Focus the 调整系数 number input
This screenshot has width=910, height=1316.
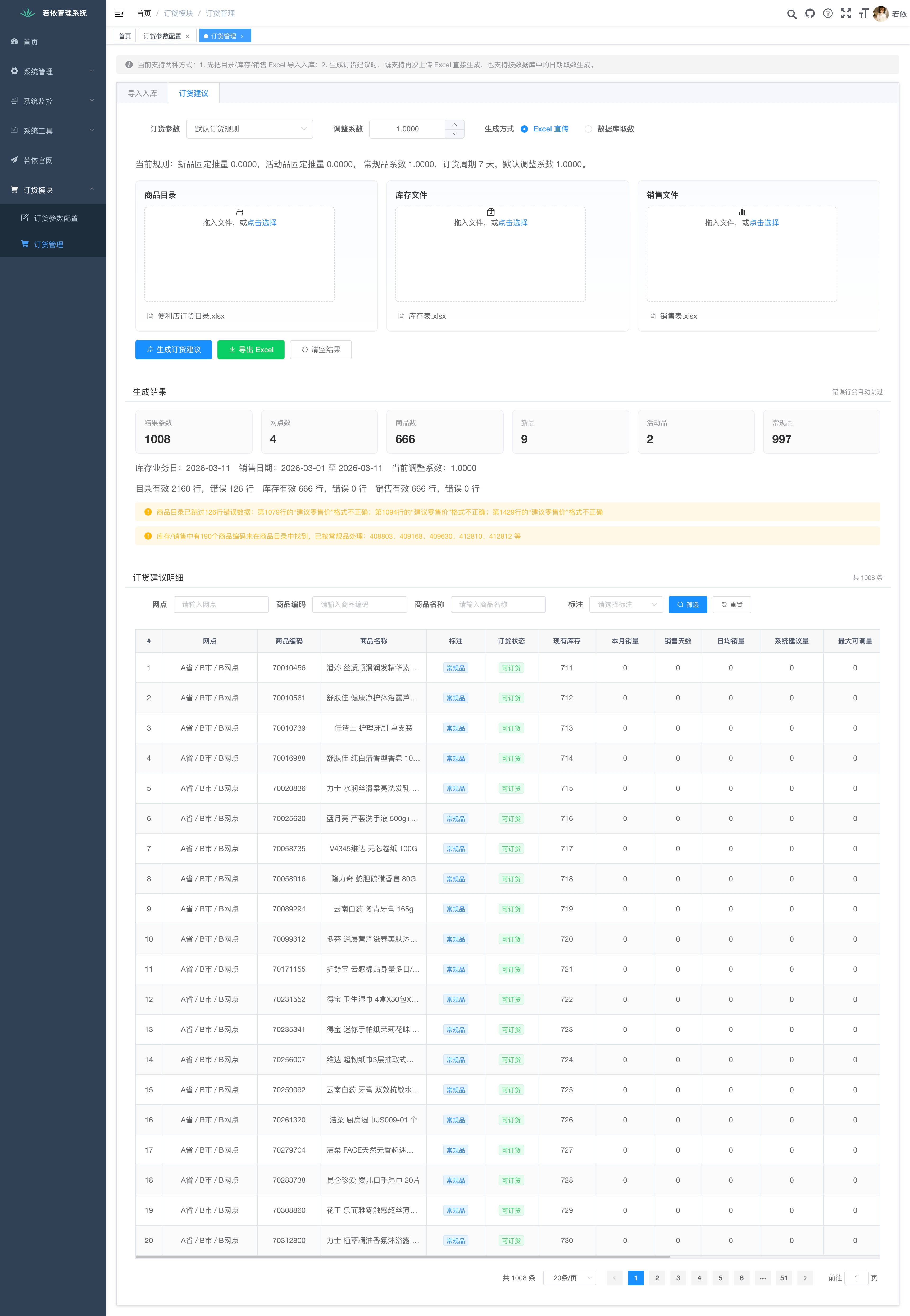(407, 129)
